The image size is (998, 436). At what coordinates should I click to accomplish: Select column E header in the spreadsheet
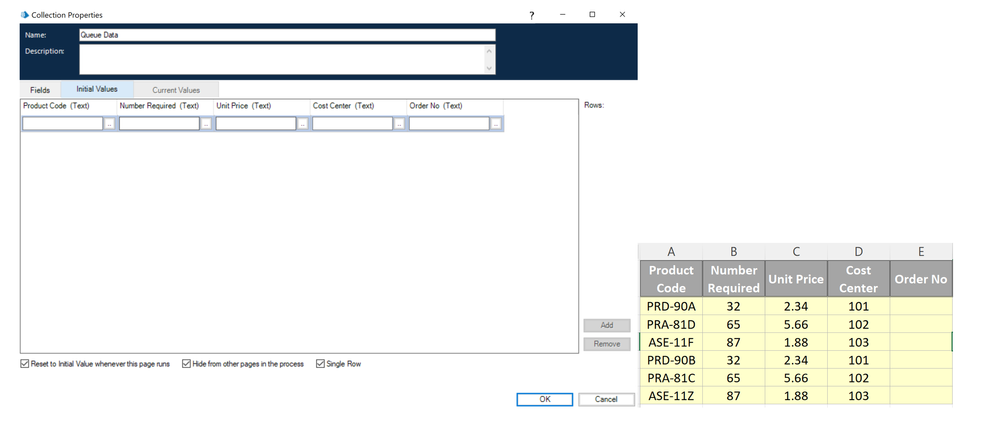pyautogui.click(x=921, y=251)
